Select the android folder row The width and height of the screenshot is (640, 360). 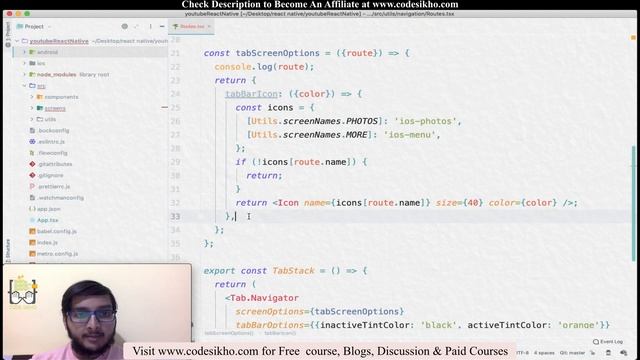point(90,52)
